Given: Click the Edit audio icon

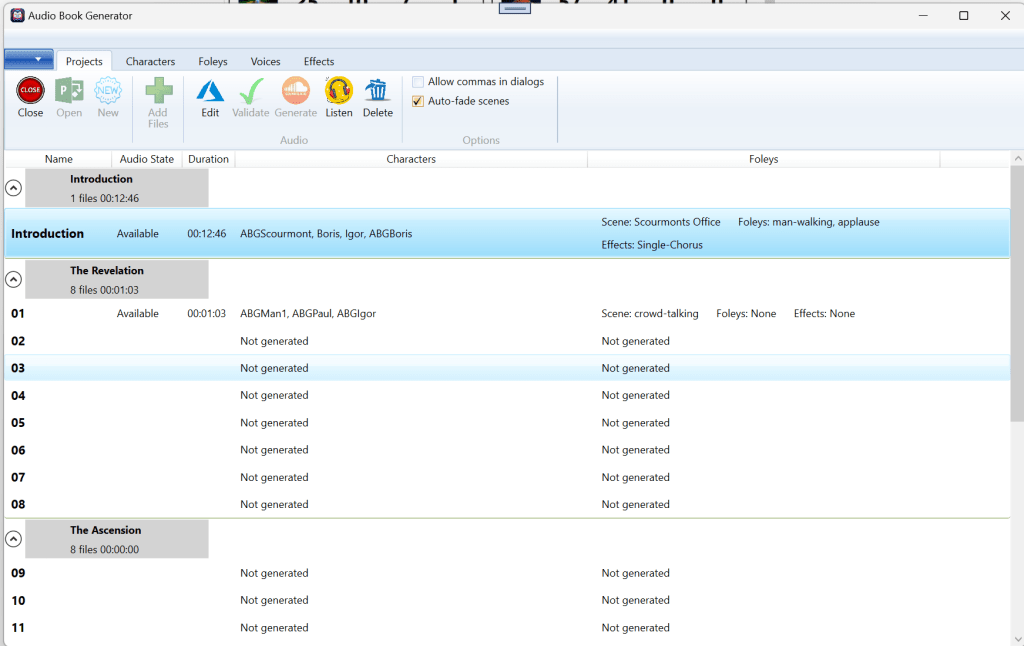Looking at the screenshot, I should [x=210, y=91].
